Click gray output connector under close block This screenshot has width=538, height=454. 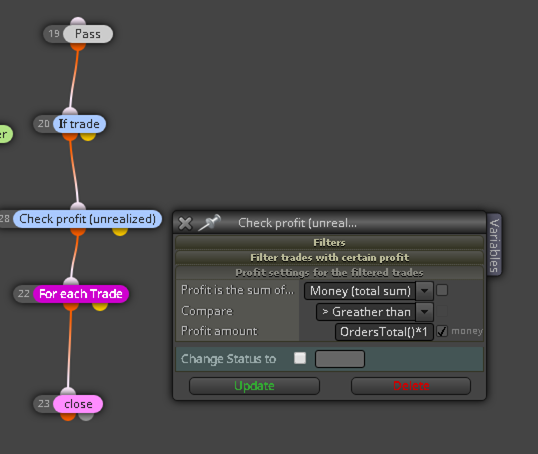coord(86,417)
